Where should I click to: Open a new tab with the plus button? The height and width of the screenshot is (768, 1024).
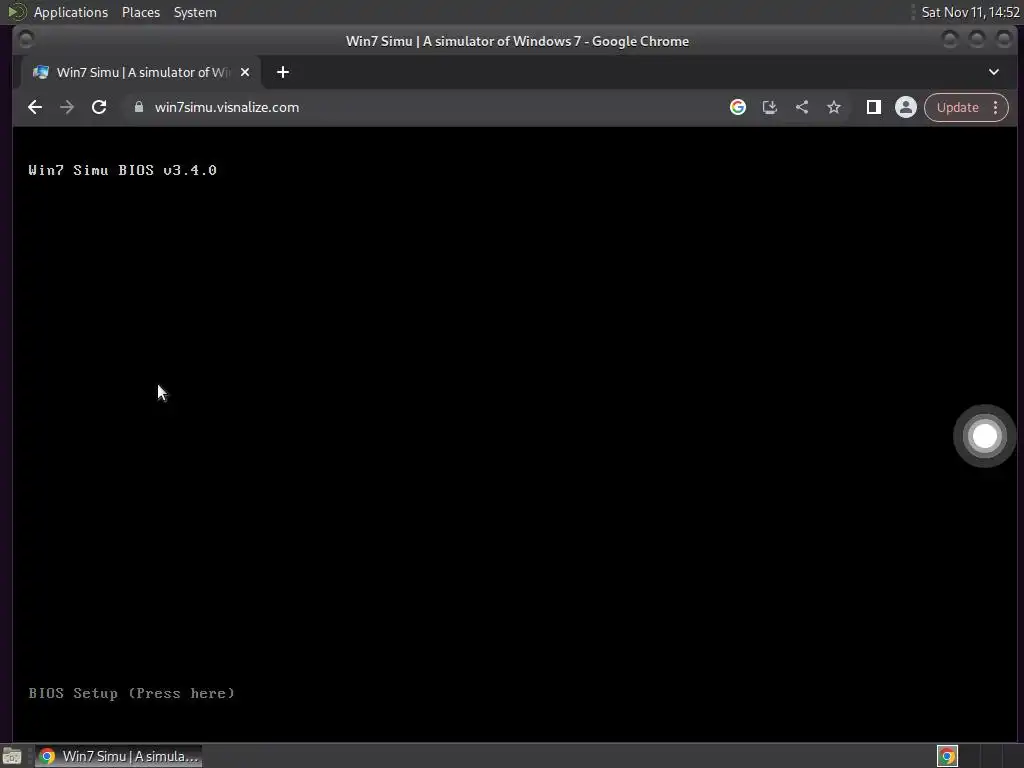pos(283,72)
